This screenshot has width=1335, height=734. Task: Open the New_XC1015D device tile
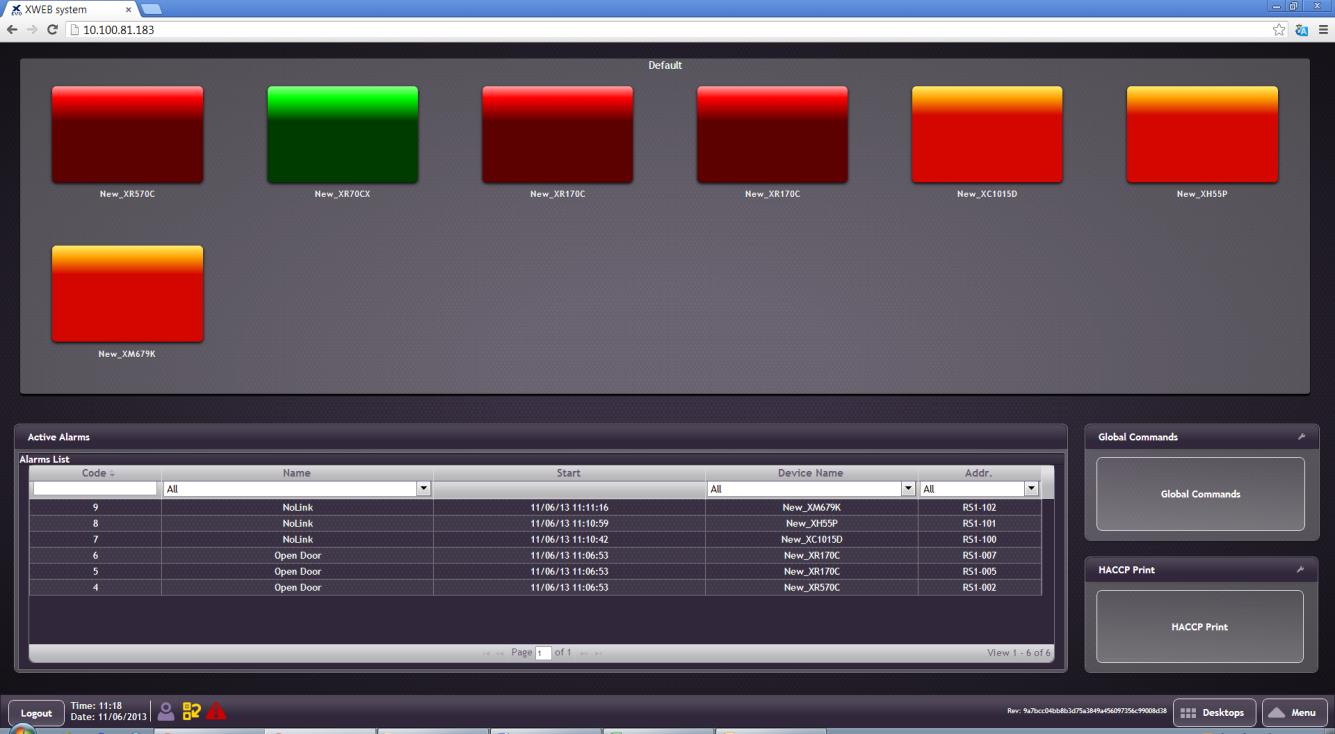point(987,134)
